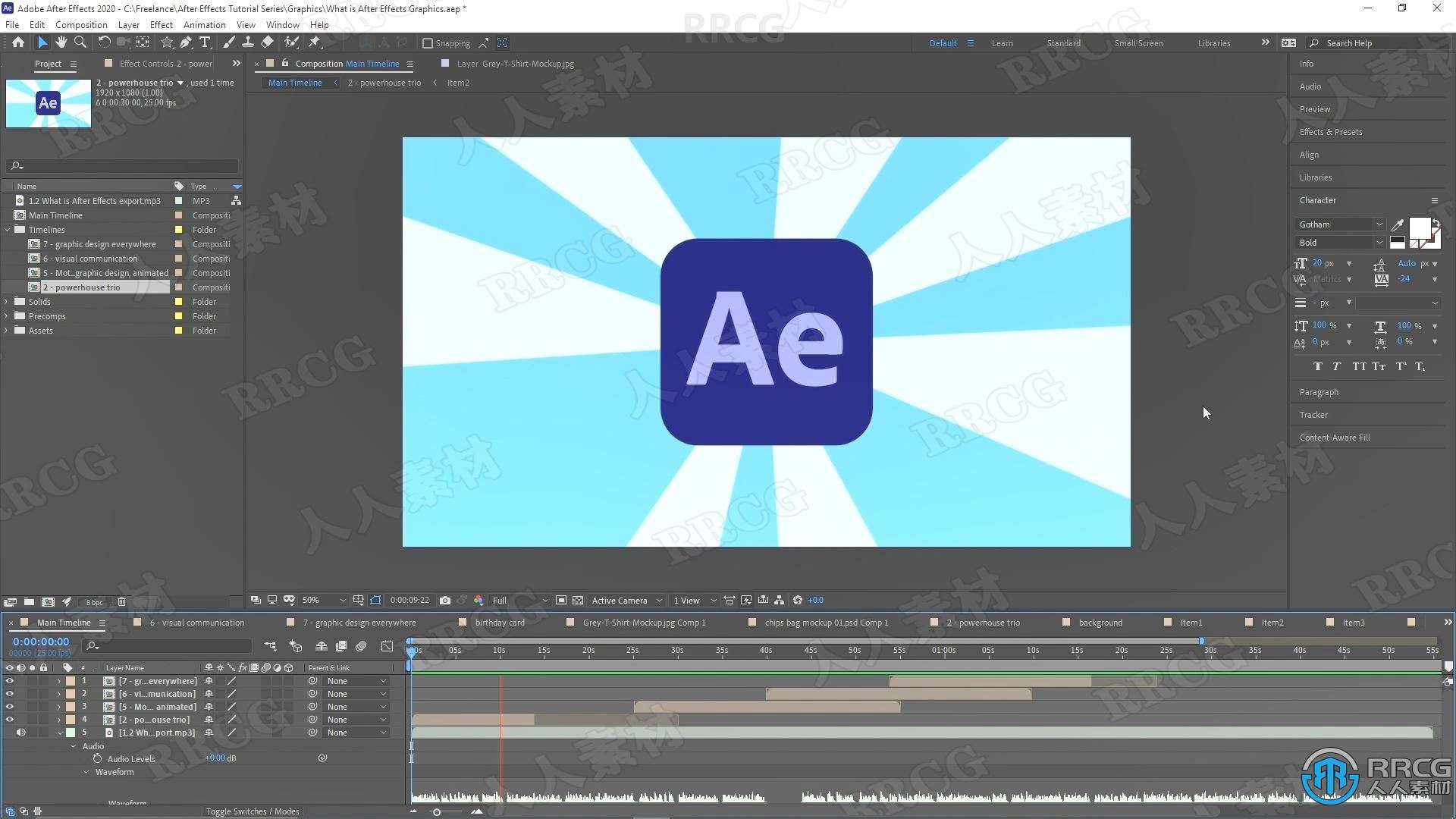The height and width of the screenshot is (819, 1456).
Task: Open the Graph Editor
Action: tap(387, 646)
